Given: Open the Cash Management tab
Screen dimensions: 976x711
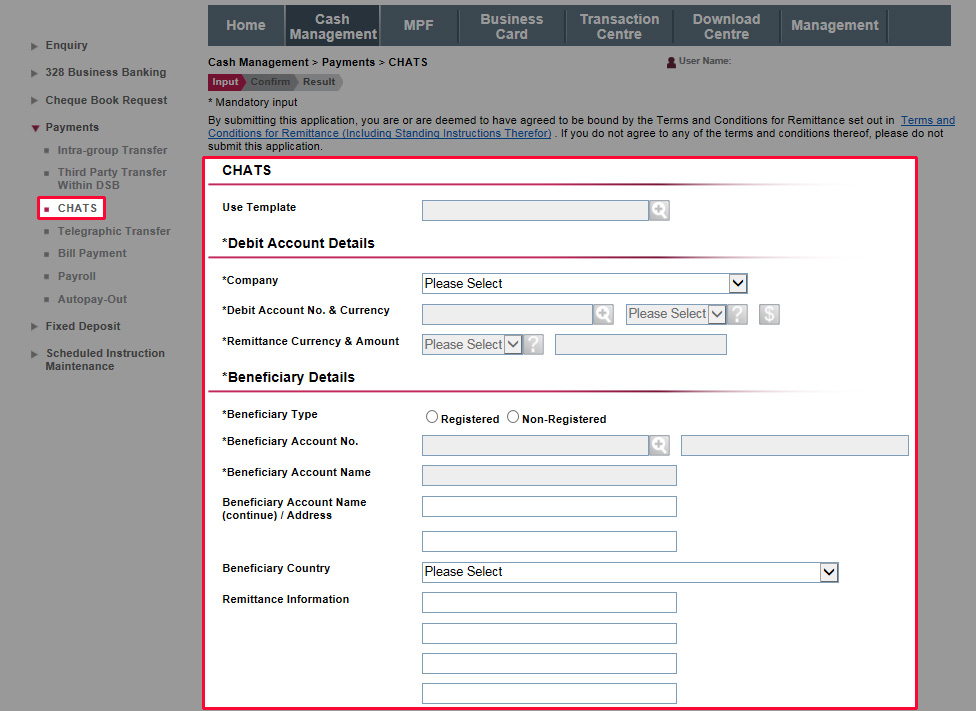Looking at the screenshot, I should [x=332, y=27].
